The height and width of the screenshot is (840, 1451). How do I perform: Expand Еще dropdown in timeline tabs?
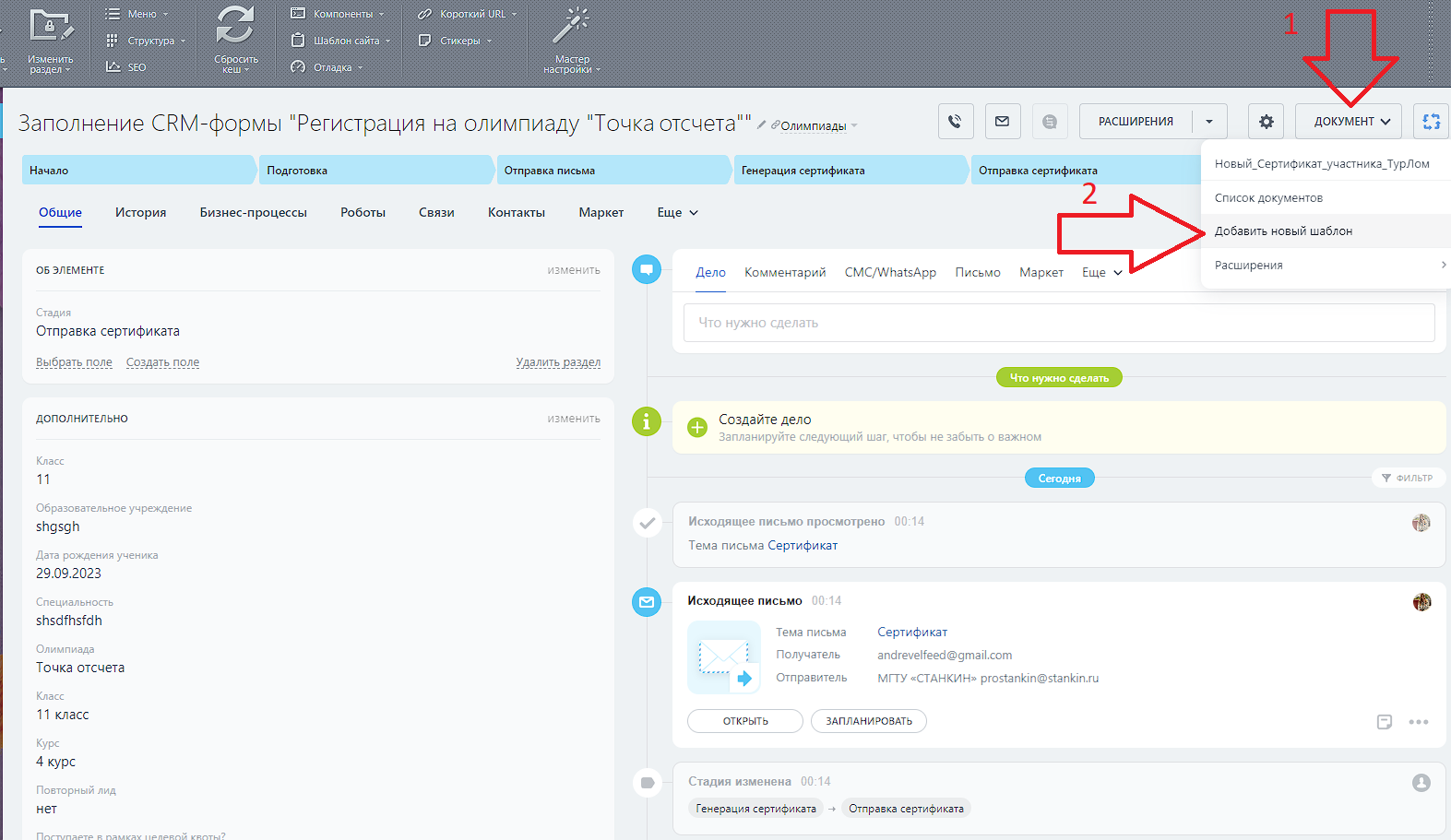pos(1102,272)
